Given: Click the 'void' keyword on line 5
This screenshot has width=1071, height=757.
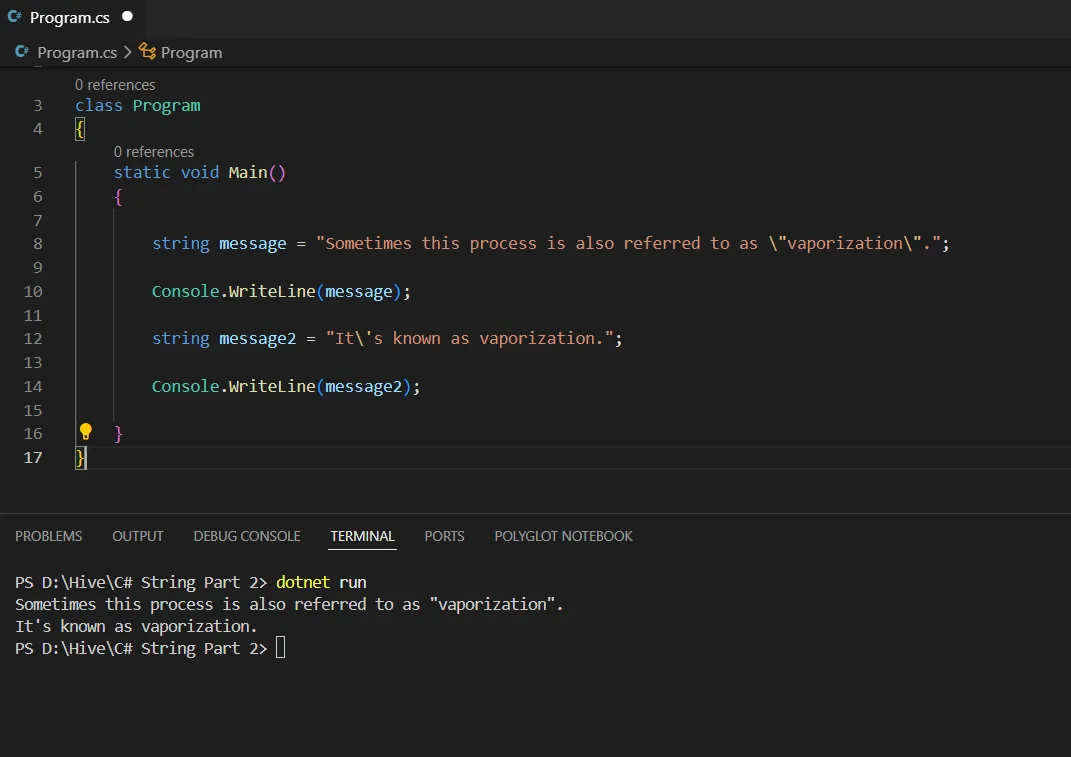Looking at the screenshot, I should point(200,172).
